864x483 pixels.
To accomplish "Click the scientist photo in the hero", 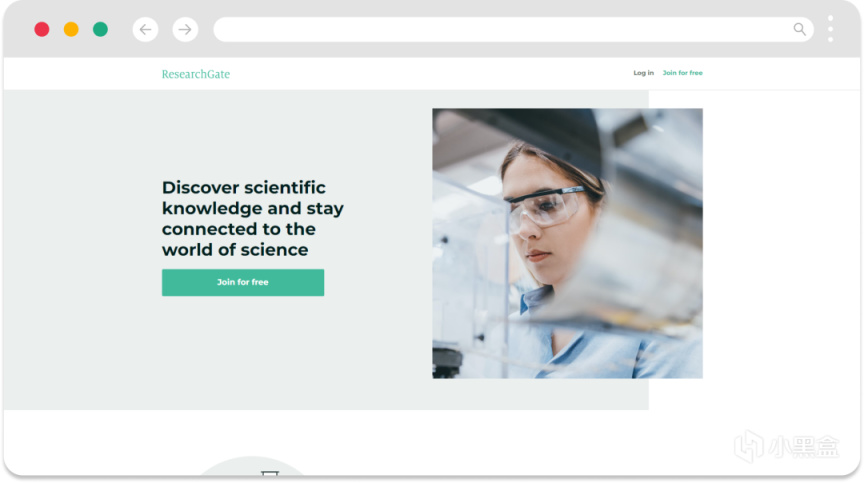I will click(x=567, y=243).
